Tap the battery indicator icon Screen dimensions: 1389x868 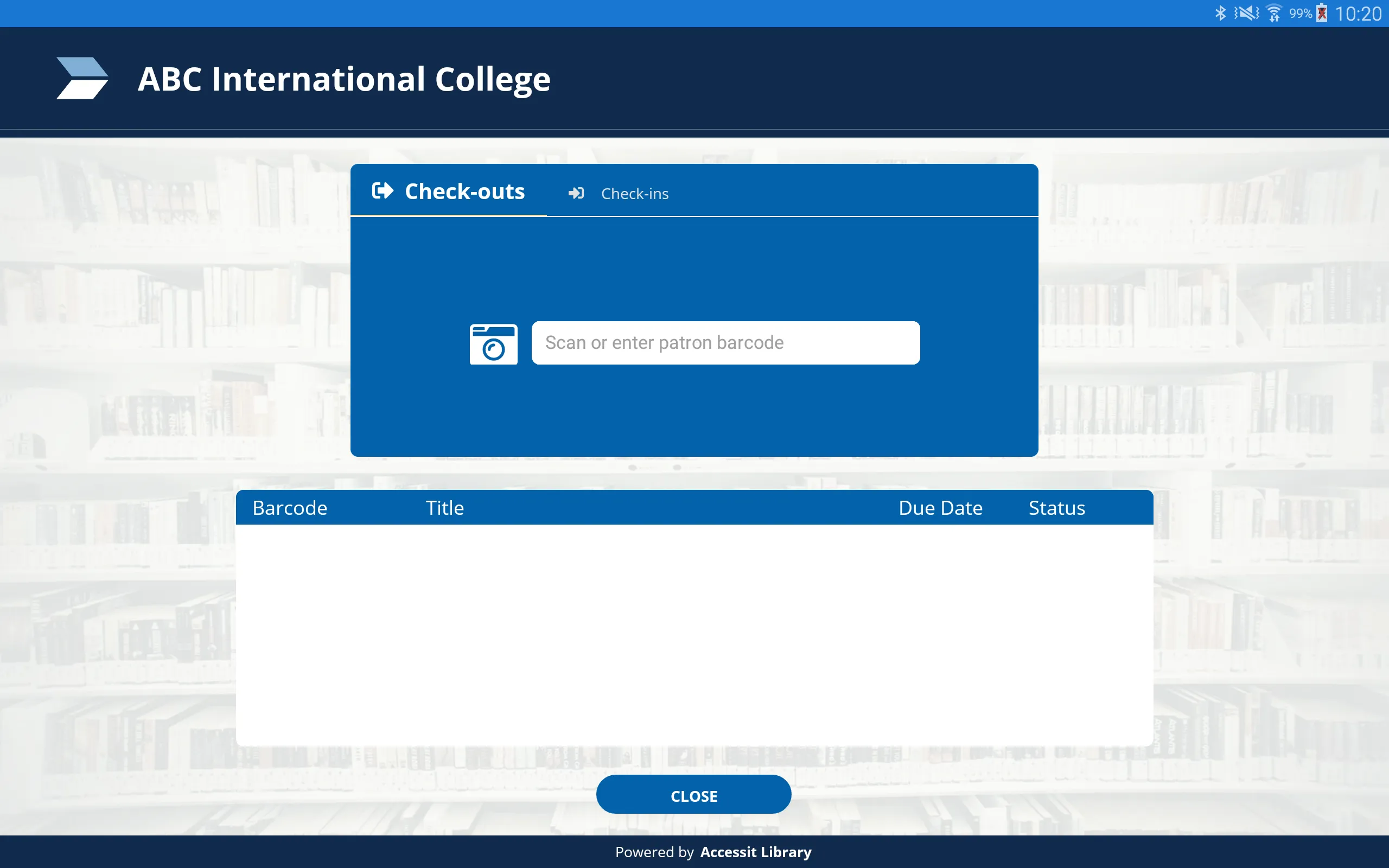[1322, 13]
